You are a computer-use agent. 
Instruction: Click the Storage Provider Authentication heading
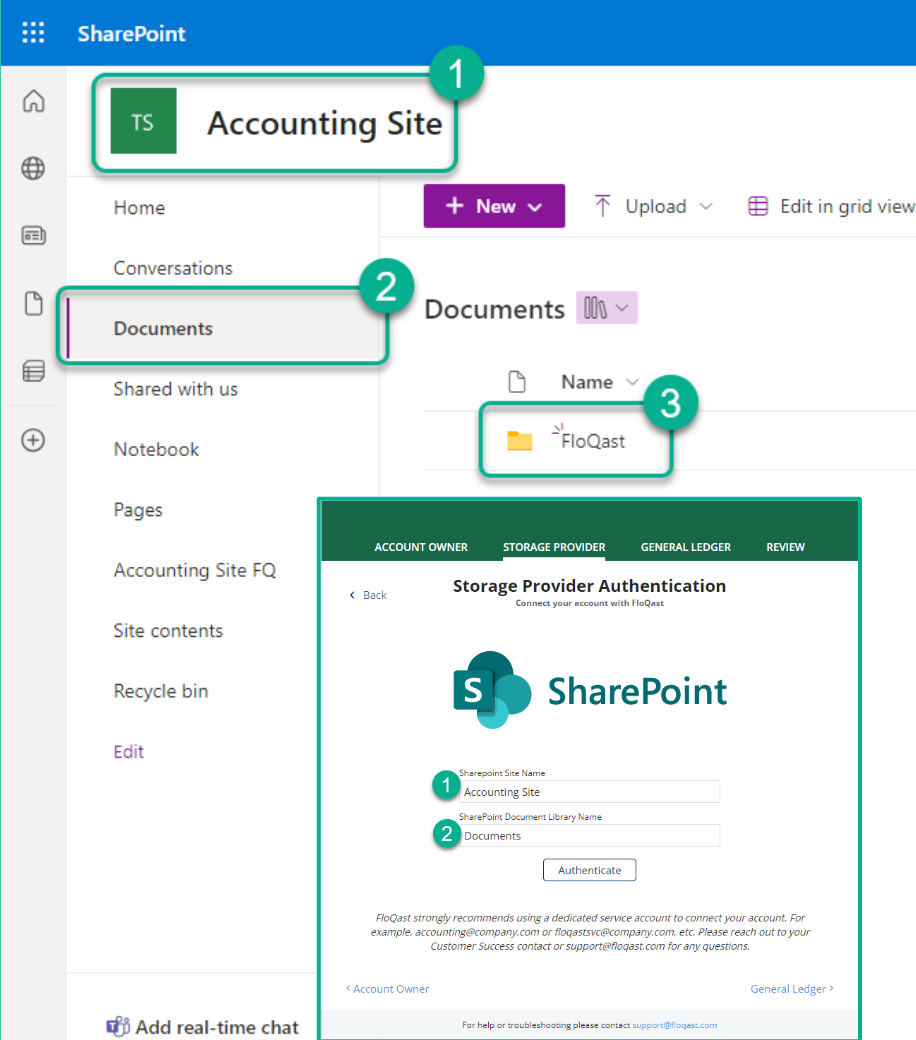589,586
